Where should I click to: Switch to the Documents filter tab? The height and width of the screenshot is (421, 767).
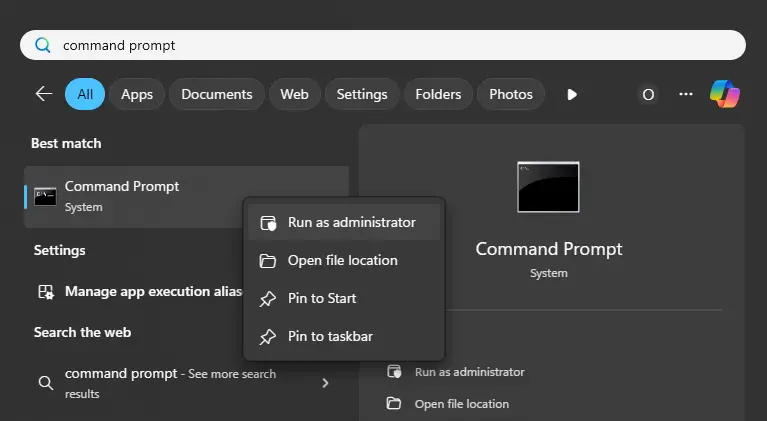click(x=216, y=94)
